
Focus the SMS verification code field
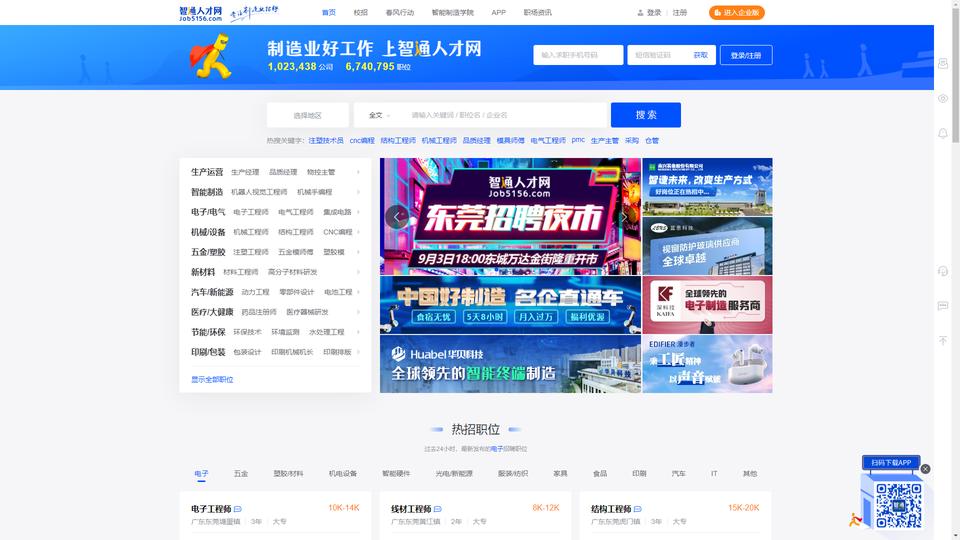click(660, 55)
